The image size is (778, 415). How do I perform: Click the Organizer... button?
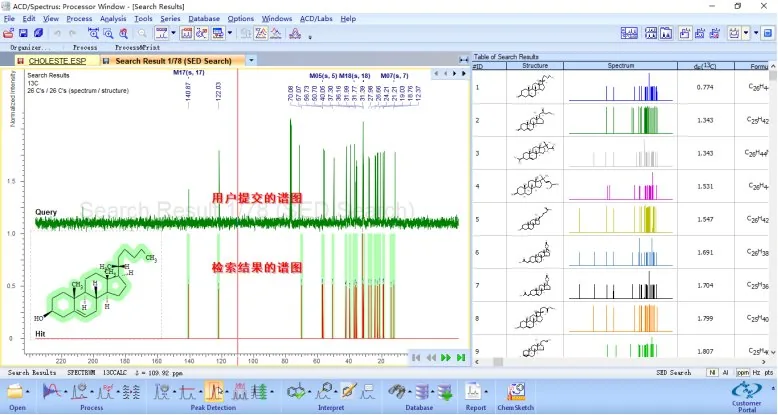click(x=30, y=48)
